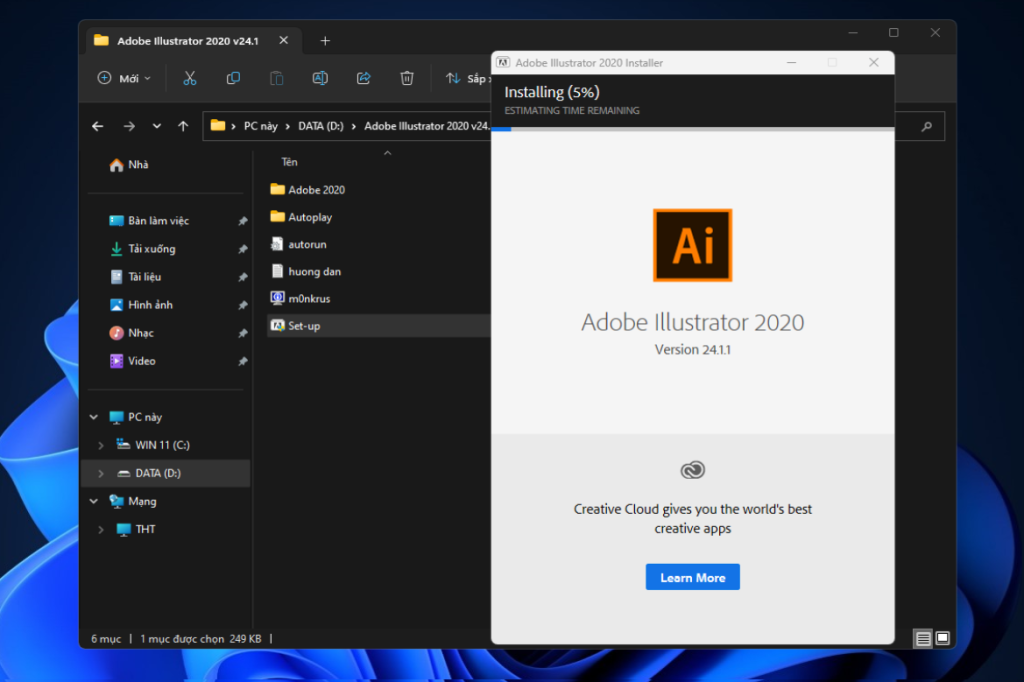Go back with the left arrow button
Image resolution: width=1024 pixels, height=682 pixels.
(x=98, y=126)
